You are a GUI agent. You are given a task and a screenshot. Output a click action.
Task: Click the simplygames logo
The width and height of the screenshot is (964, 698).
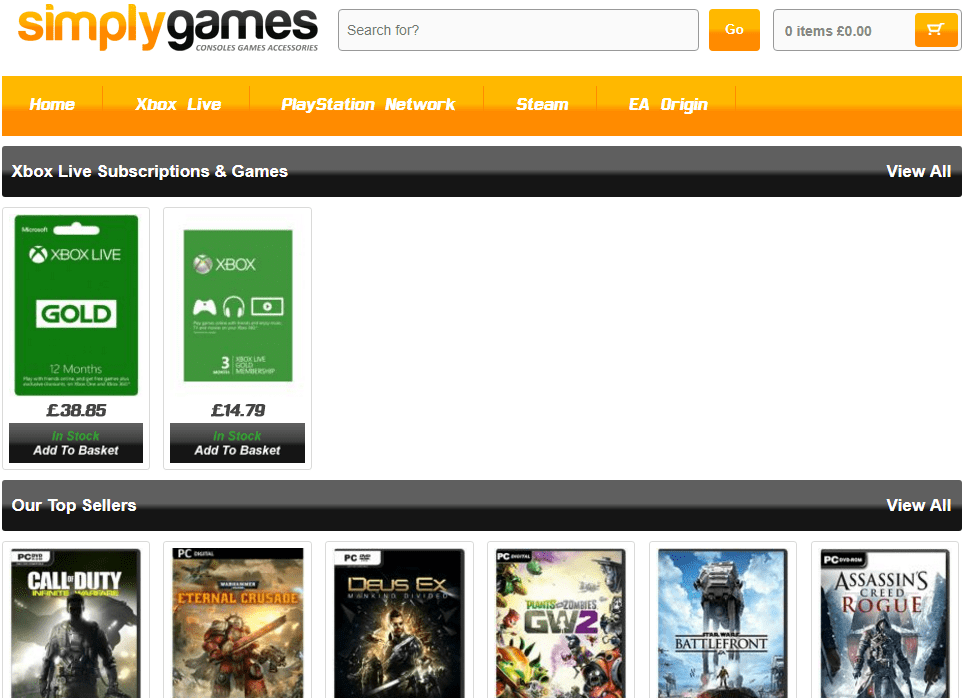(168, 28)
